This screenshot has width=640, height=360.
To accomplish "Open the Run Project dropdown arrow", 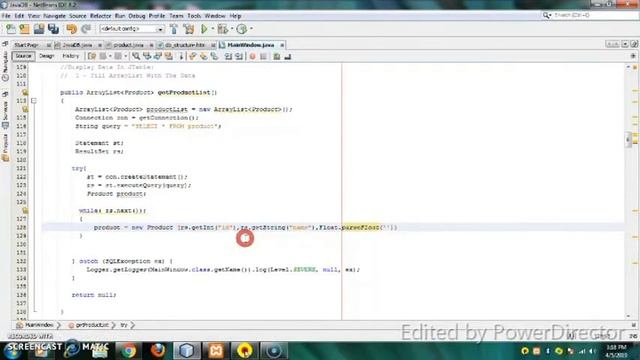I will coord(213,29).
